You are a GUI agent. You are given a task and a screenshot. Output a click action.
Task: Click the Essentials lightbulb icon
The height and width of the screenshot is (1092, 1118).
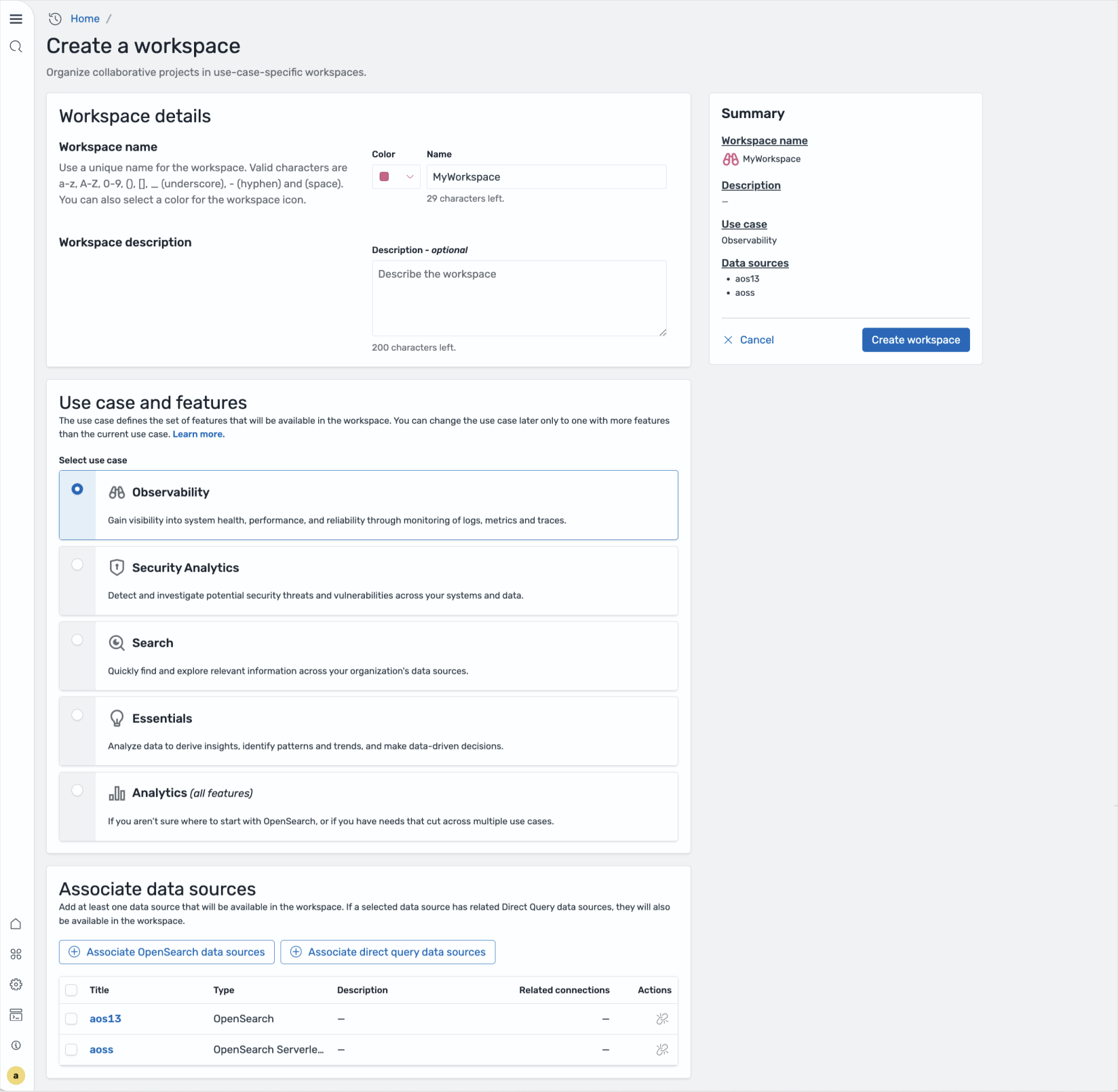click(117, 718)
